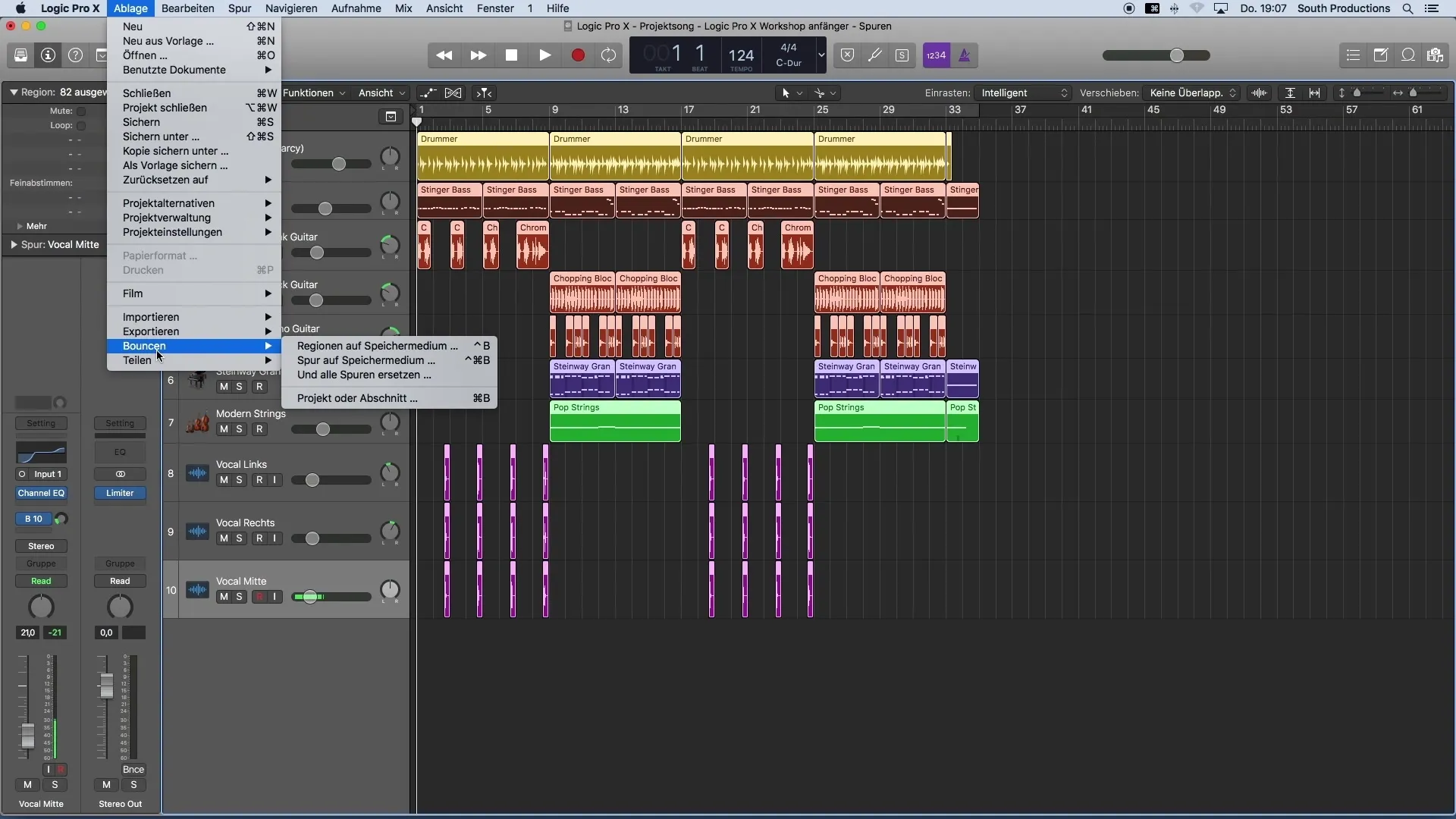1456x819 pixels.
Task: Toggle input monitoring on Vocal Mitte track
Action: click(x=275, y=597)
